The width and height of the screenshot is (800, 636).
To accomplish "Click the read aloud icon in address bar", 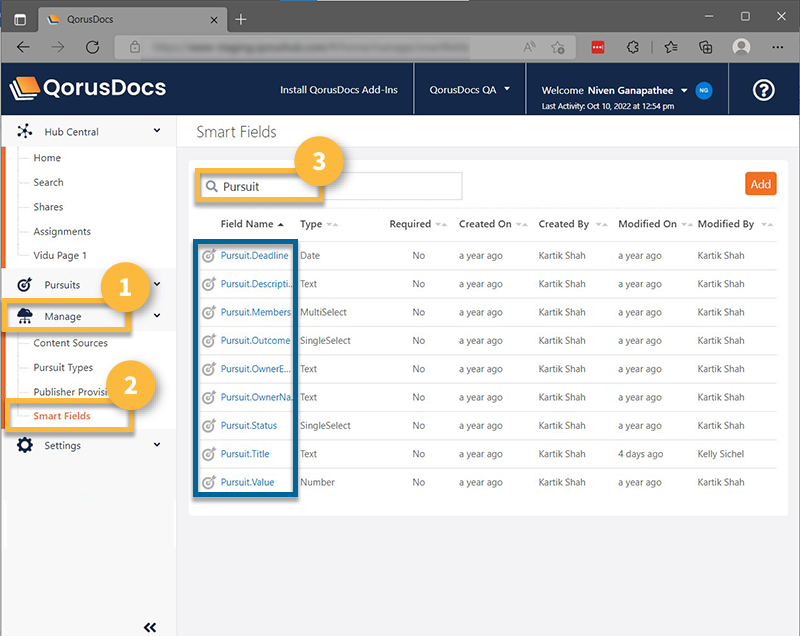I will (x=530, y=47).
